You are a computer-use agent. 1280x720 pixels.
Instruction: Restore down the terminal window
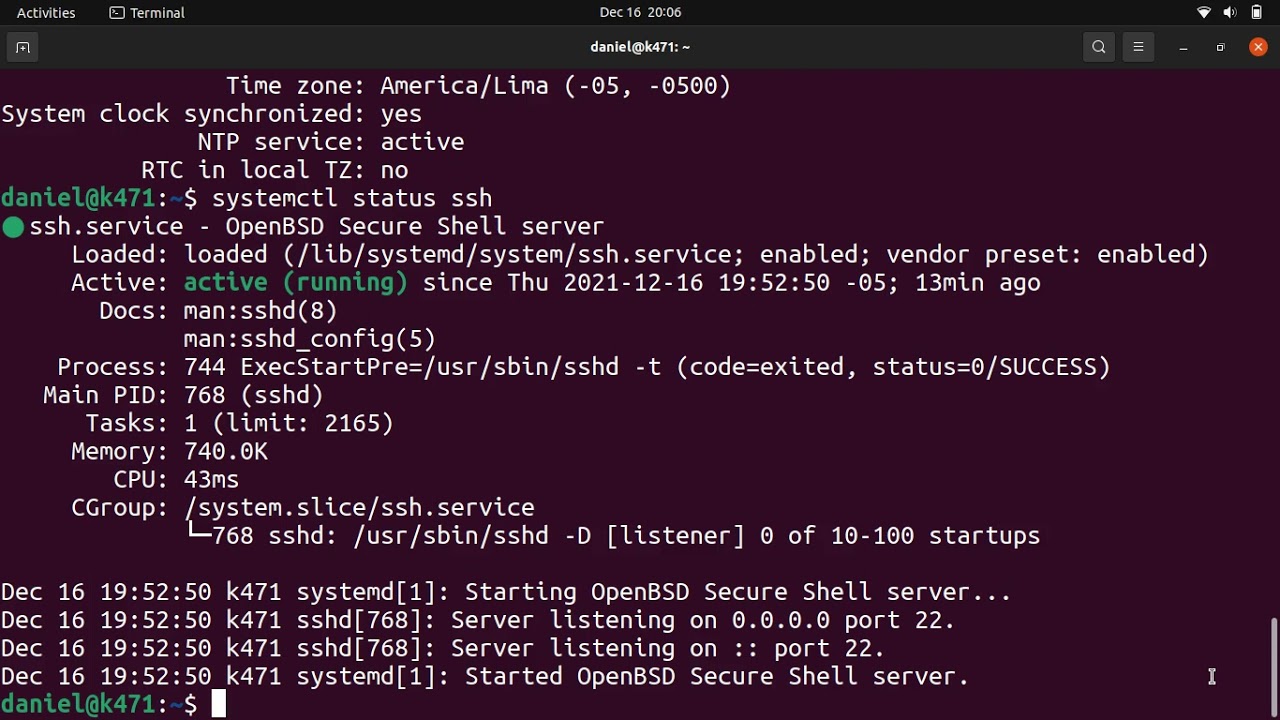point(1220,47)
